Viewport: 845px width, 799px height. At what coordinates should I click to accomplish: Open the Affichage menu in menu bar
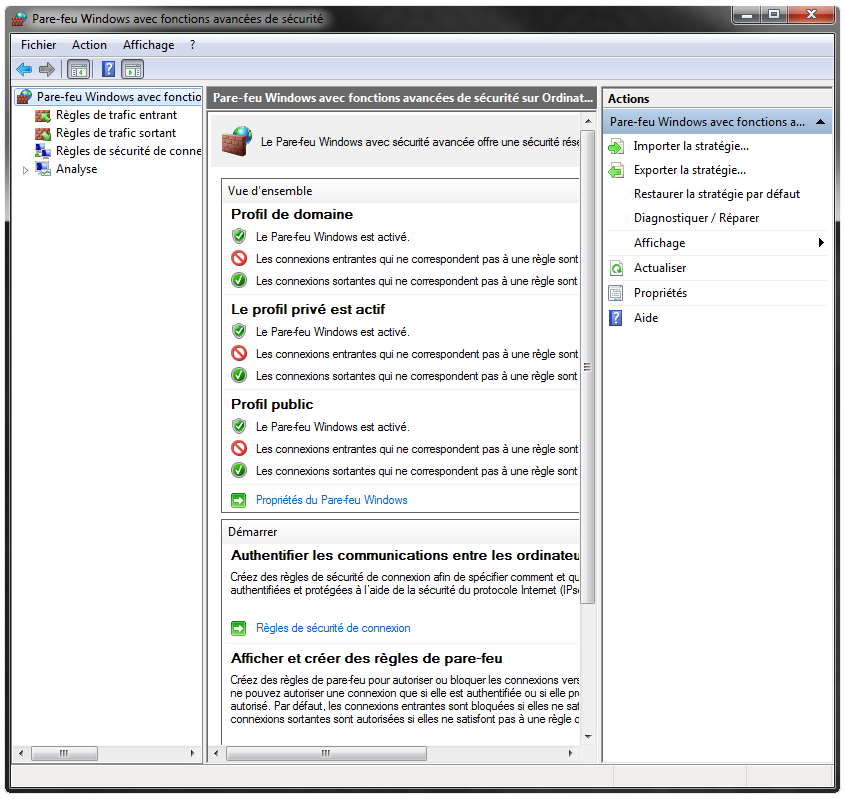(x=149, y=45)
